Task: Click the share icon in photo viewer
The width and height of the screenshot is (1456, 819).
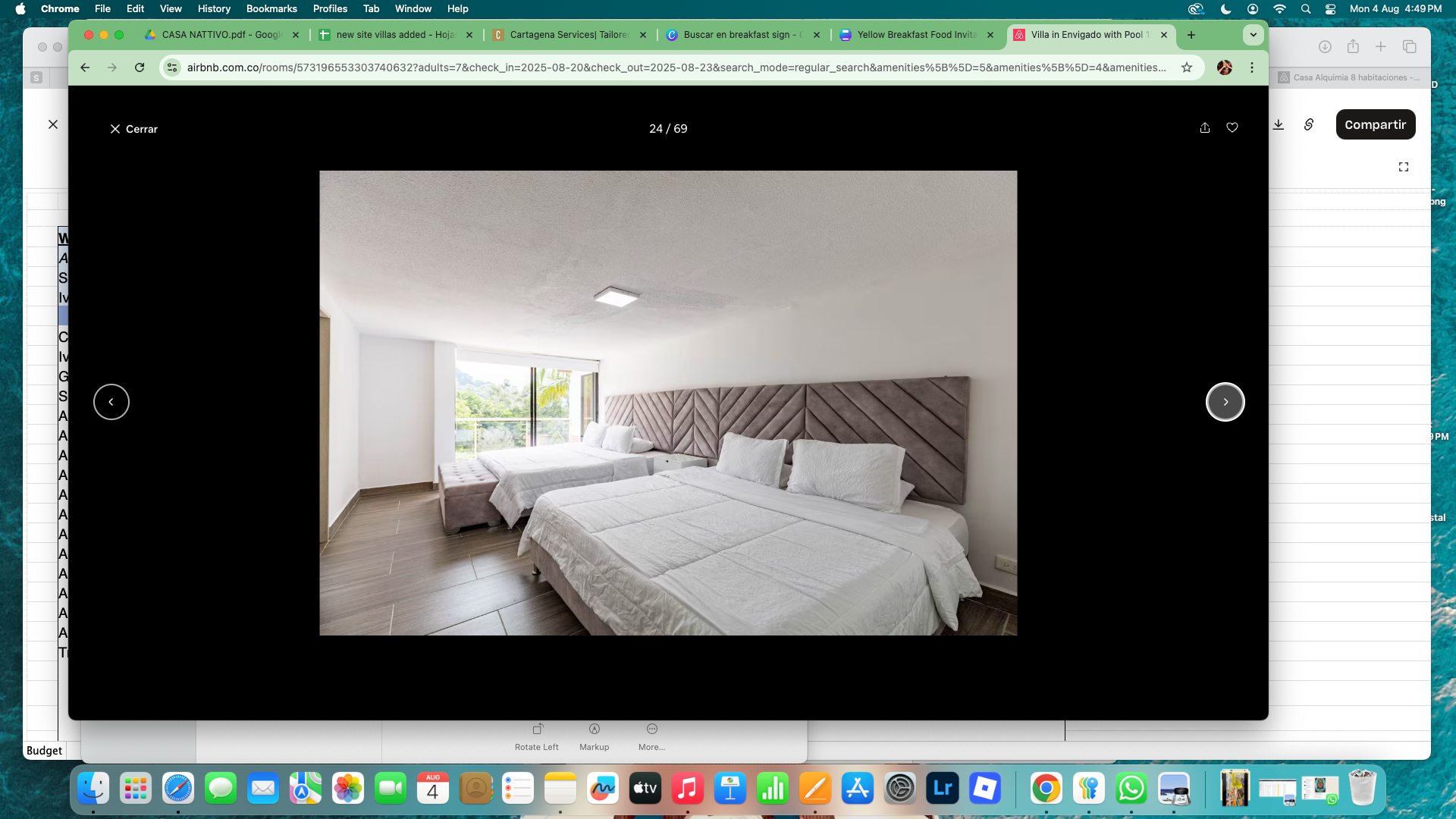Action: tap(1205, 128)
